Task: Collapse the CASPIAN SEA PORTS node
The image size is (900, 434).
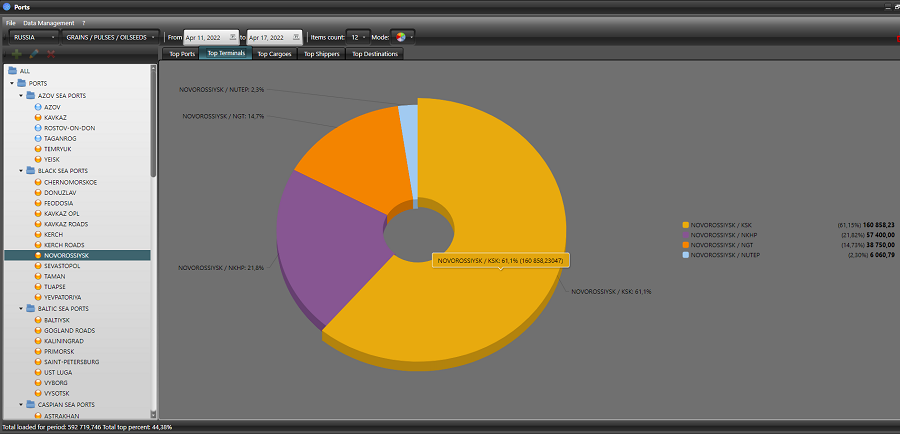Action: (x=21, y=405)
